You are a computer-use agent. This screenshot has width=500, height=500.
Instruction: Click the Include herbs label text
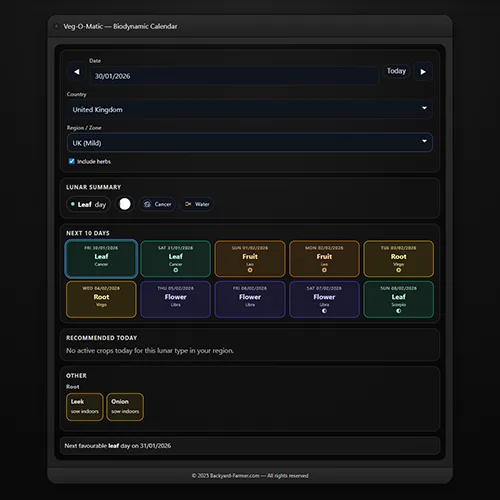(x=94, y=162)
